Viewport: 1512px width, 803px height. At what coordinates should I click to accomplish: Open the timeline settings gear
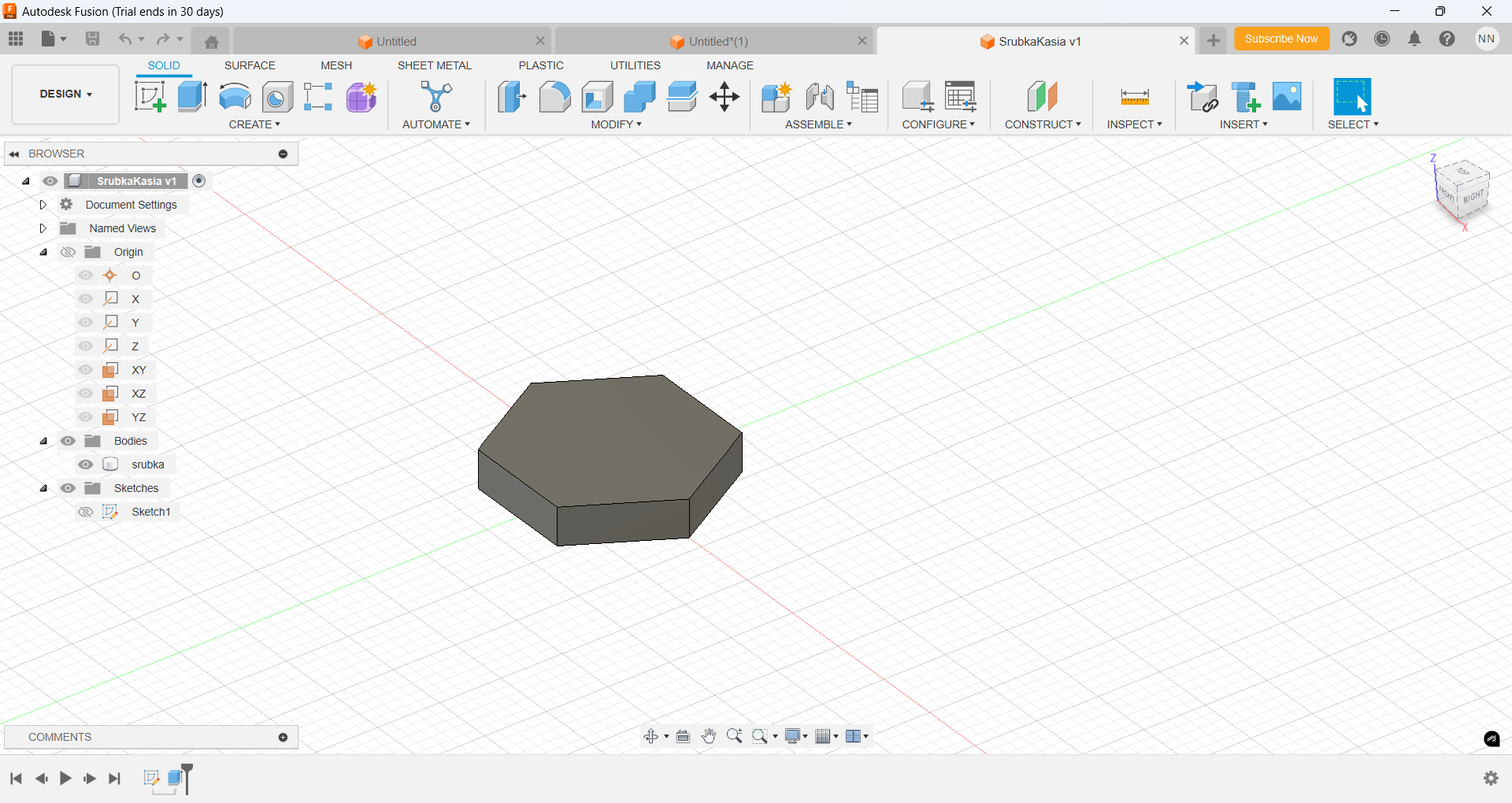click(x=1491, y=778)
